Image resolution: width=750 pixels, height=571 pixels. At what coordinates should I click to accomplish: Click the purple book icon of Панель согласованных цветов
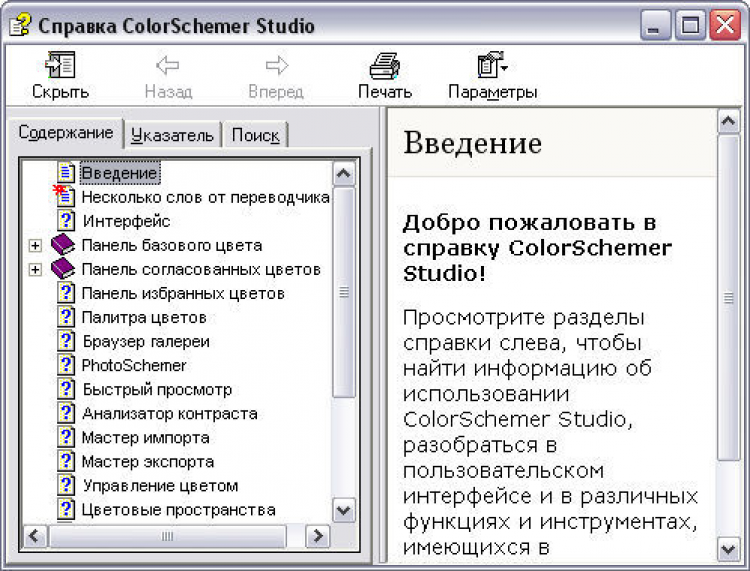63,268
